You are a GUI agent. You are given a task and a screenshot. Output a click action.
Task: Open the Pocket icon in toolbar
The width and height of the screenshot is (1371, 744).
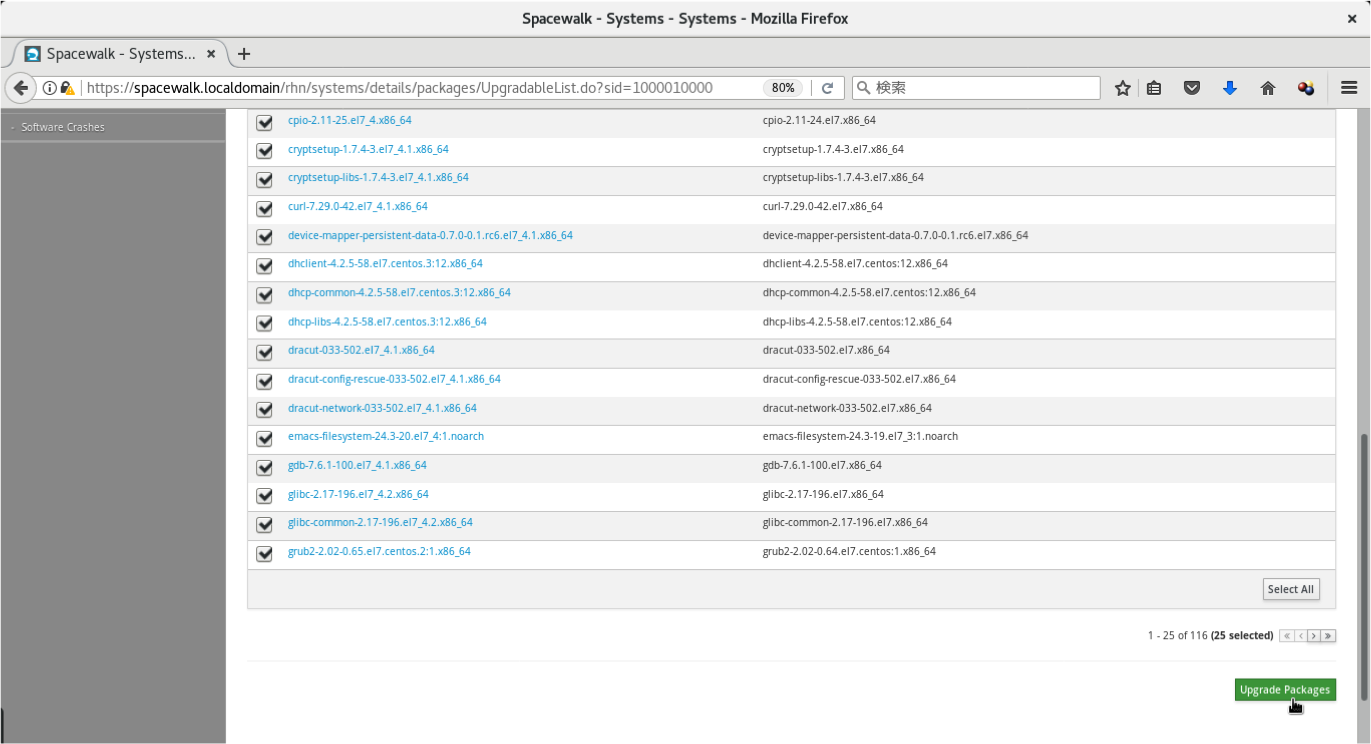tap(1192, 88)
